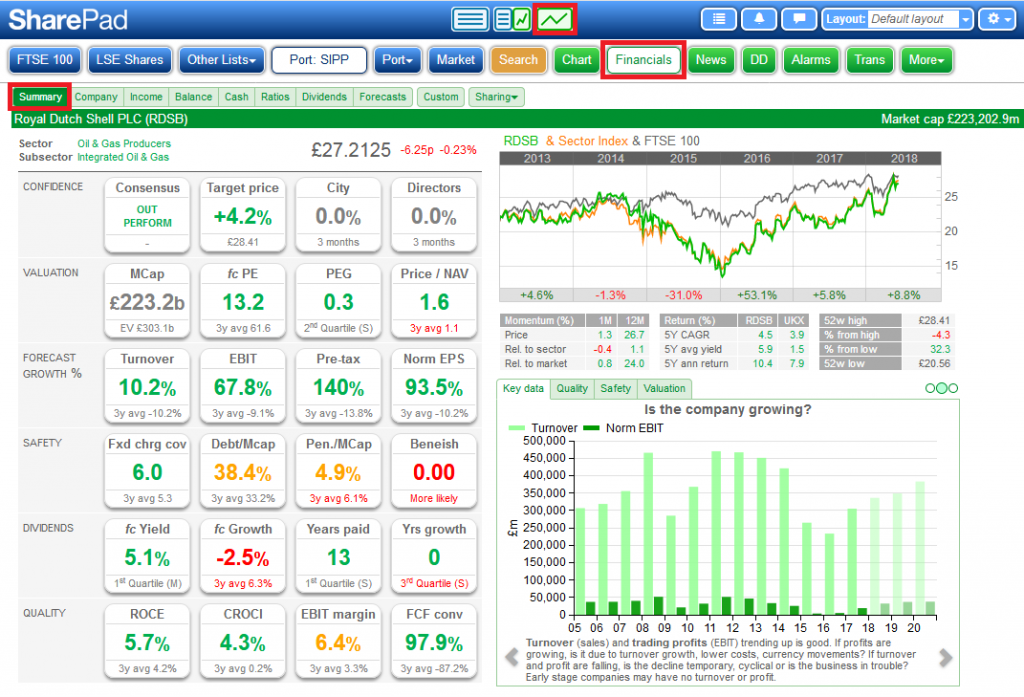
Task: Open the More dropdown menu
Action: [x=926, y=60]
